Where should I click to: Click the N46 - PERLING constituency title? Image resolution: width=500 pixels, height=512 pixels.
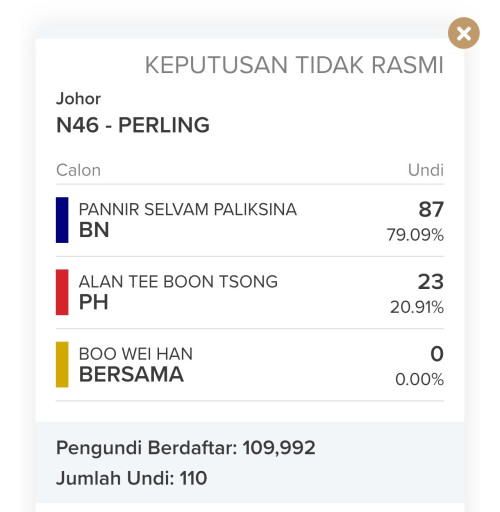click(x=133, y=125)
